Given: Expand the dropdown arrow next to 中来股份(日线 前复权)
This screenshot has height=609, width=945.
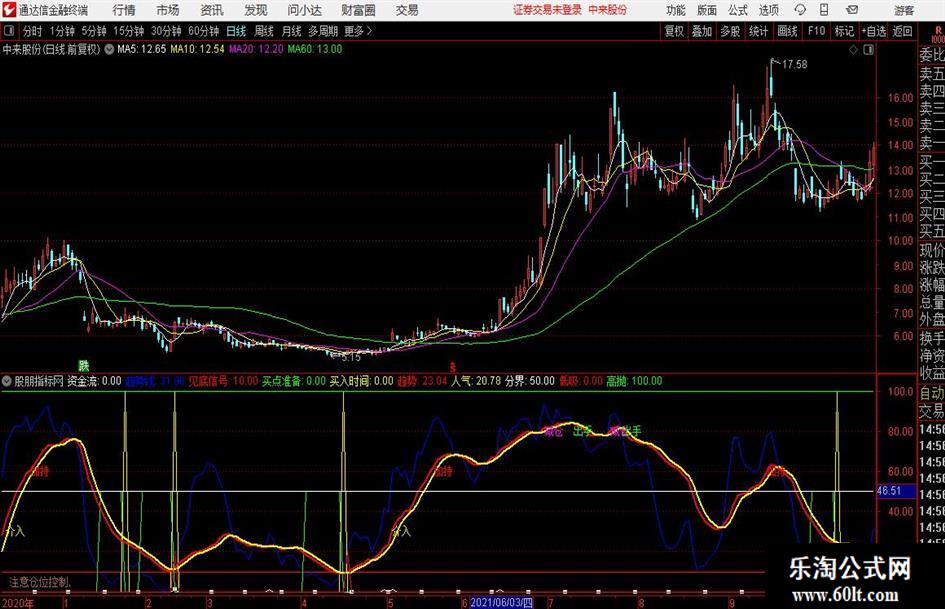Looking at the screenshot, I should (x=109, y=49).
